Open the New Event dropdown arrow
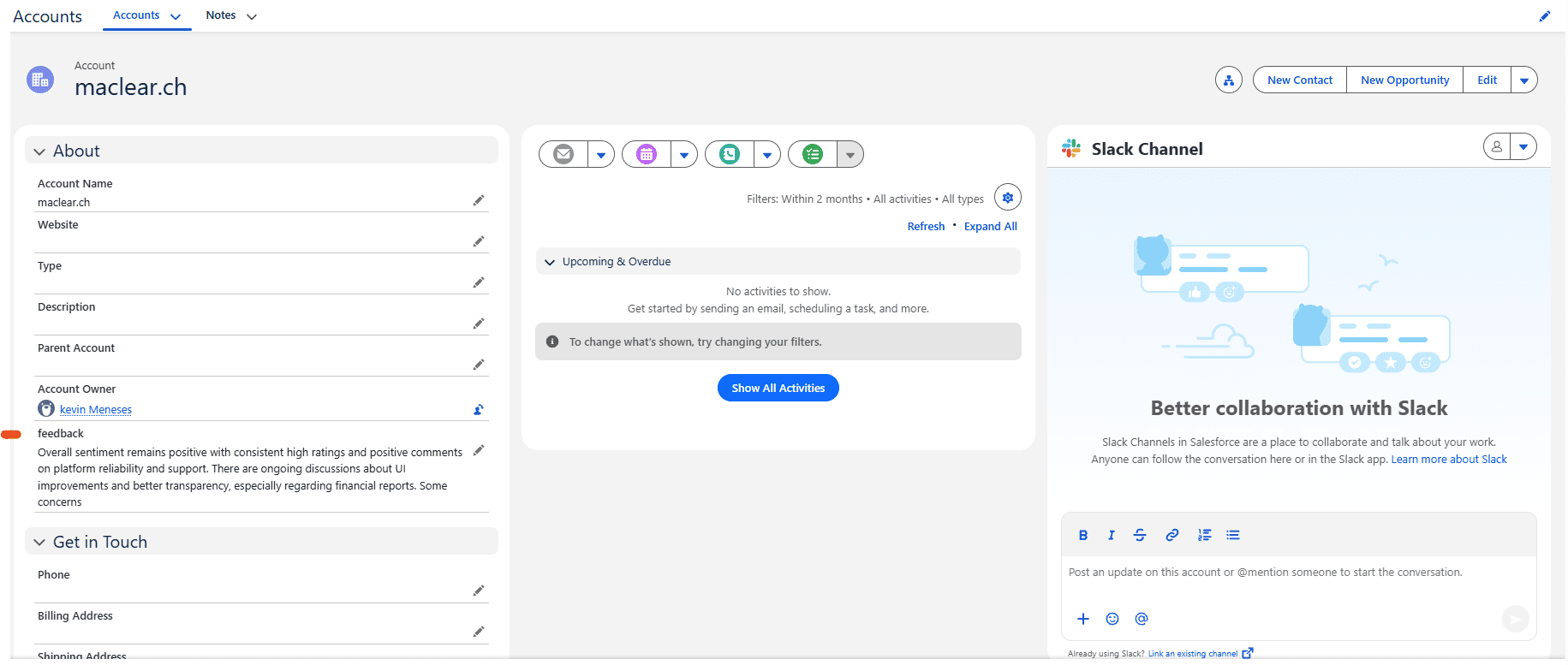The image size is (1568, 665). point(684,155)
